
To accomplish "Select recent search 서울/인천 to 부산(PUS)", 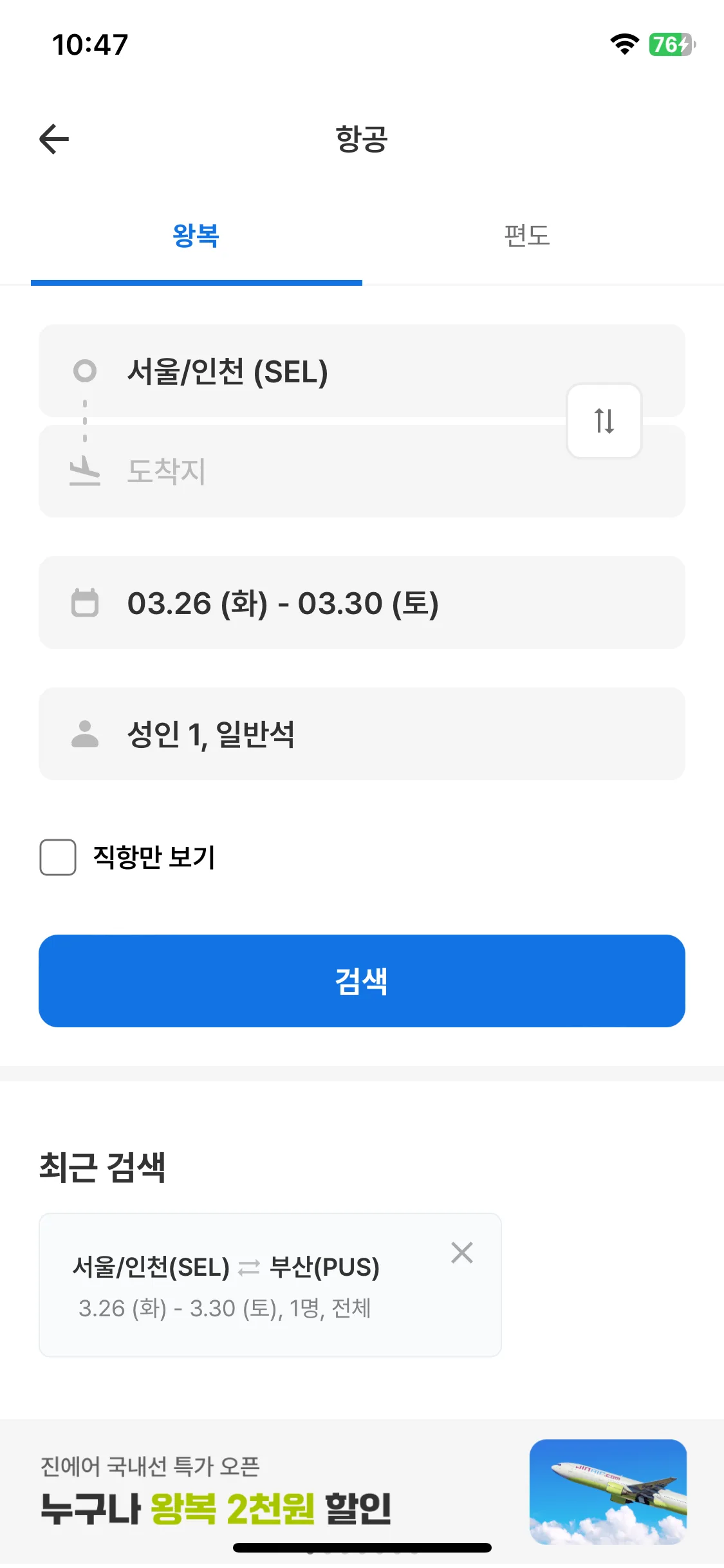I will click(x=270, y=1285).
